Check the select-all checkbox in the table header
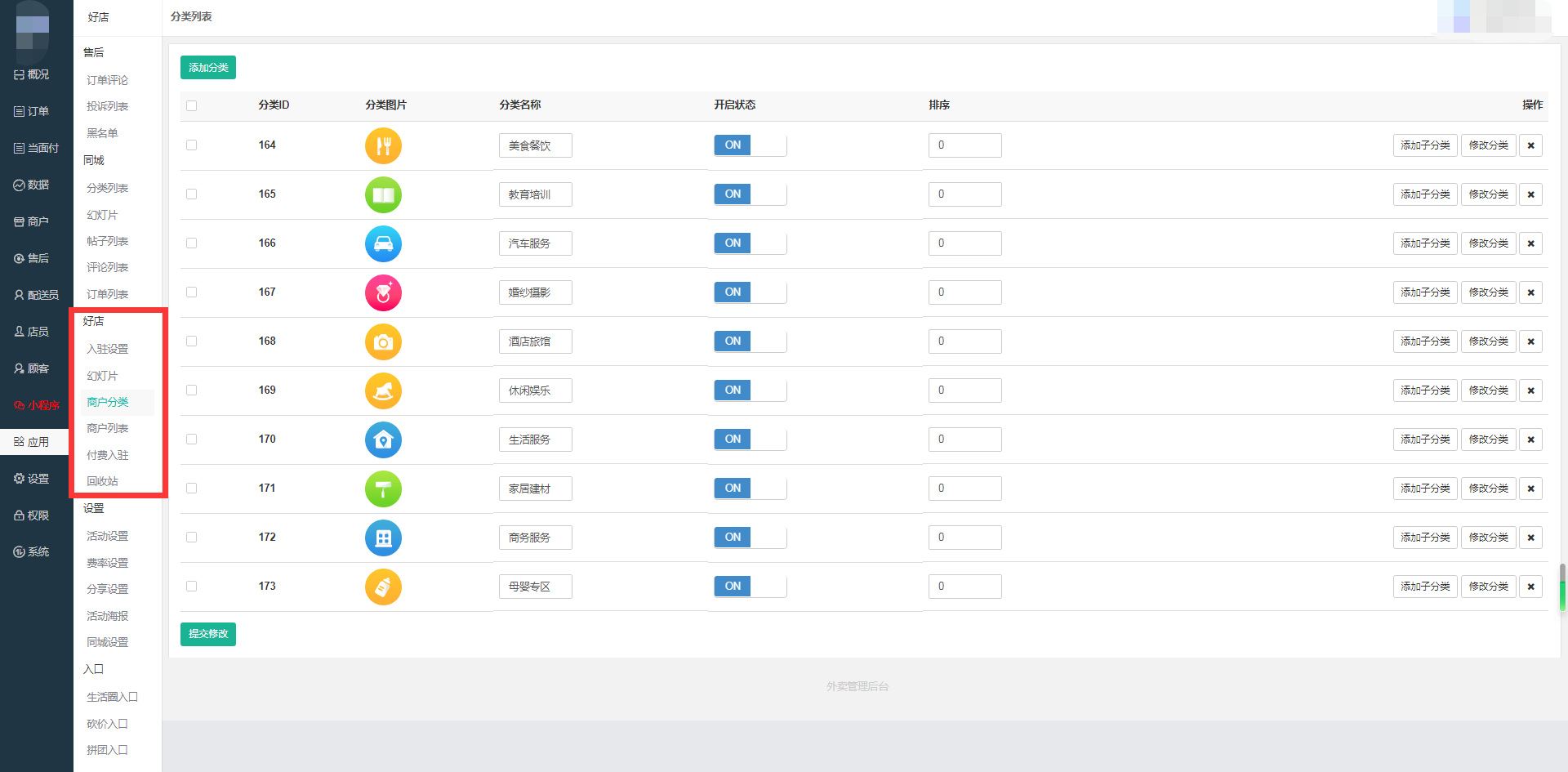 coord(191,105)
